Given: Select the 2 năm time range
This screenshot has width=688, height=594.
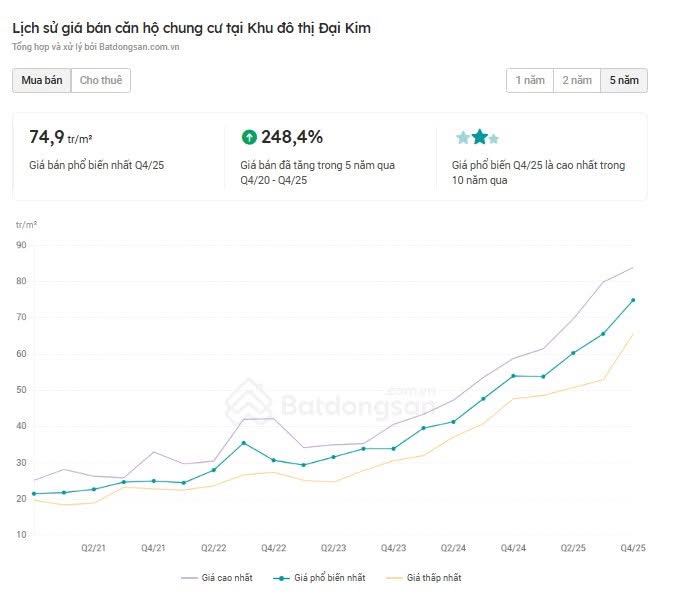Looking at the screenshot, I should (577, 80).
